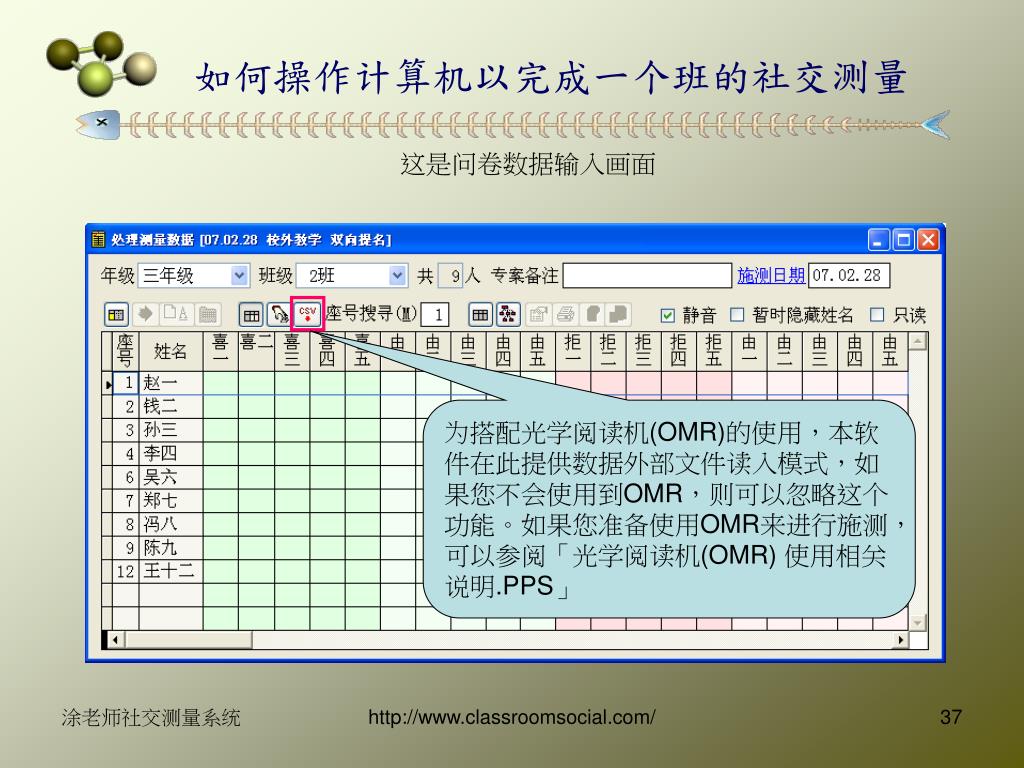Maximize the 处理测量数据 window

904,240
